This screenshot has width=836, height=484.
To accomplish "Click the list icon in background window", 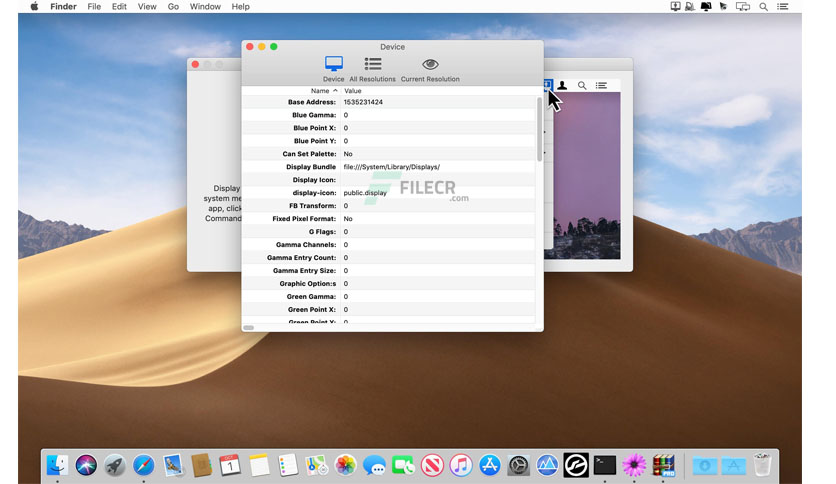I will [601, 85].
